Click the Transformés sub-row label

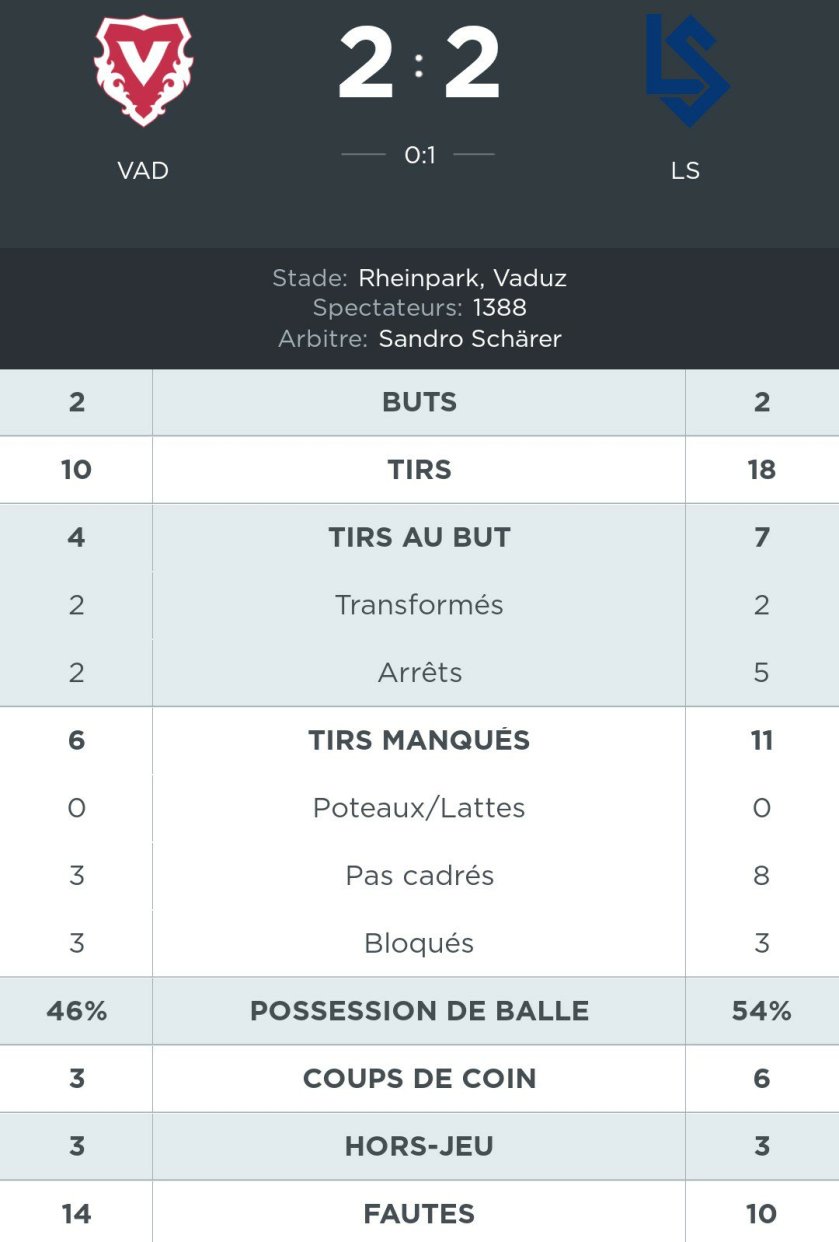tap(419, 605)
